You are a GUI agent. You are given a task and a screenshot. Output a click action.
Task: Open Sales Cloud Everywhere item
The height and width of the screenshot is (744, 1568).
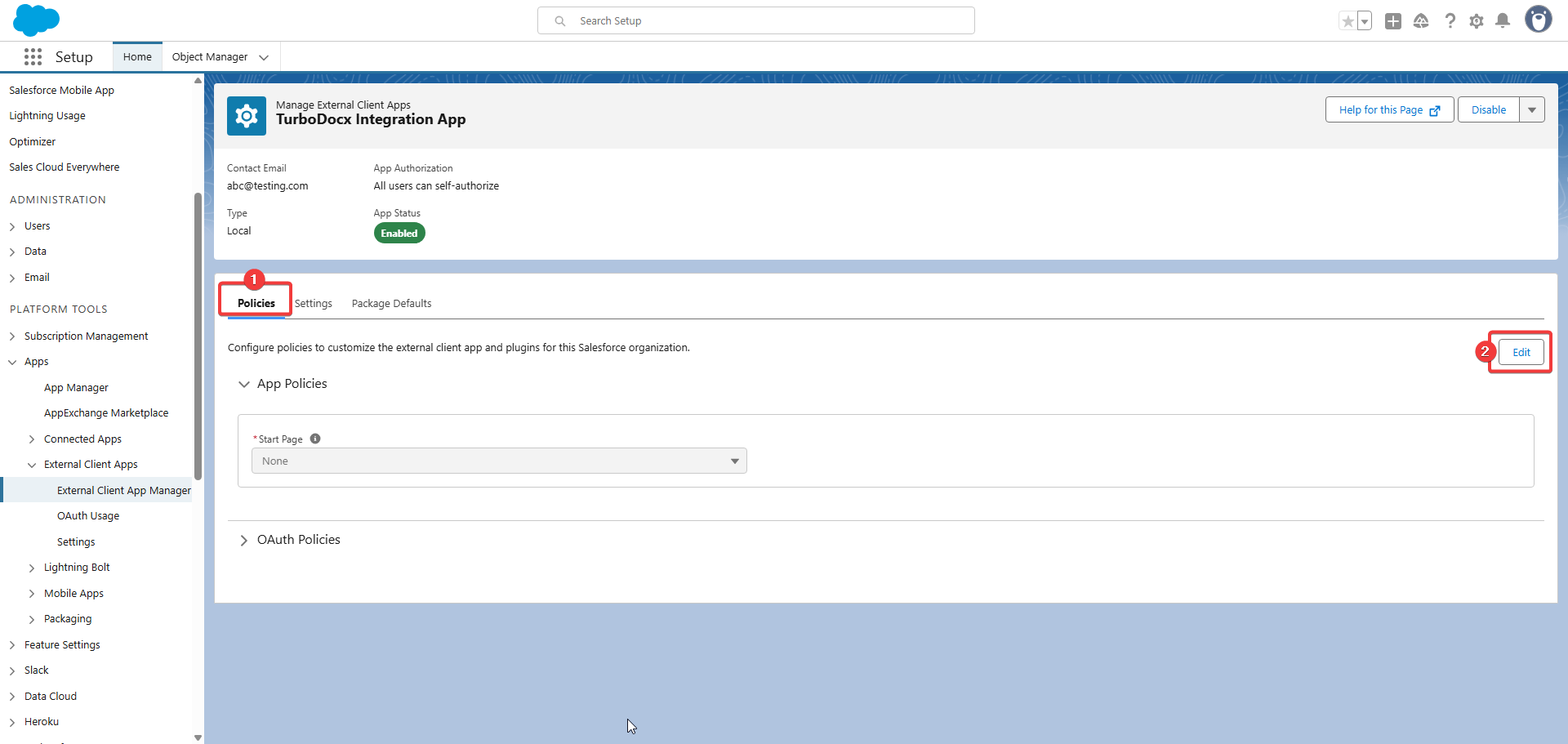(64, 167)
